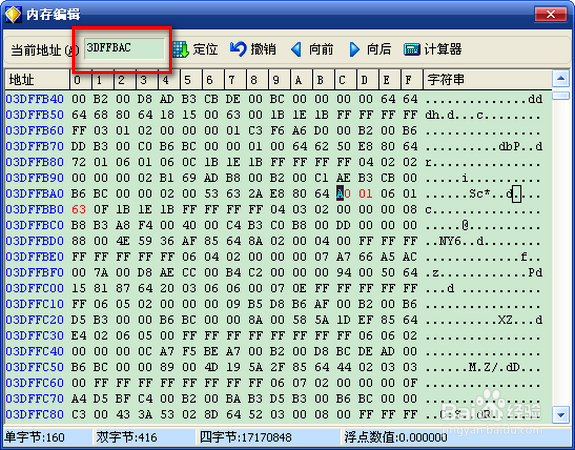
Task: Select address 03DFFB70
Action: [x=34, y=146]
